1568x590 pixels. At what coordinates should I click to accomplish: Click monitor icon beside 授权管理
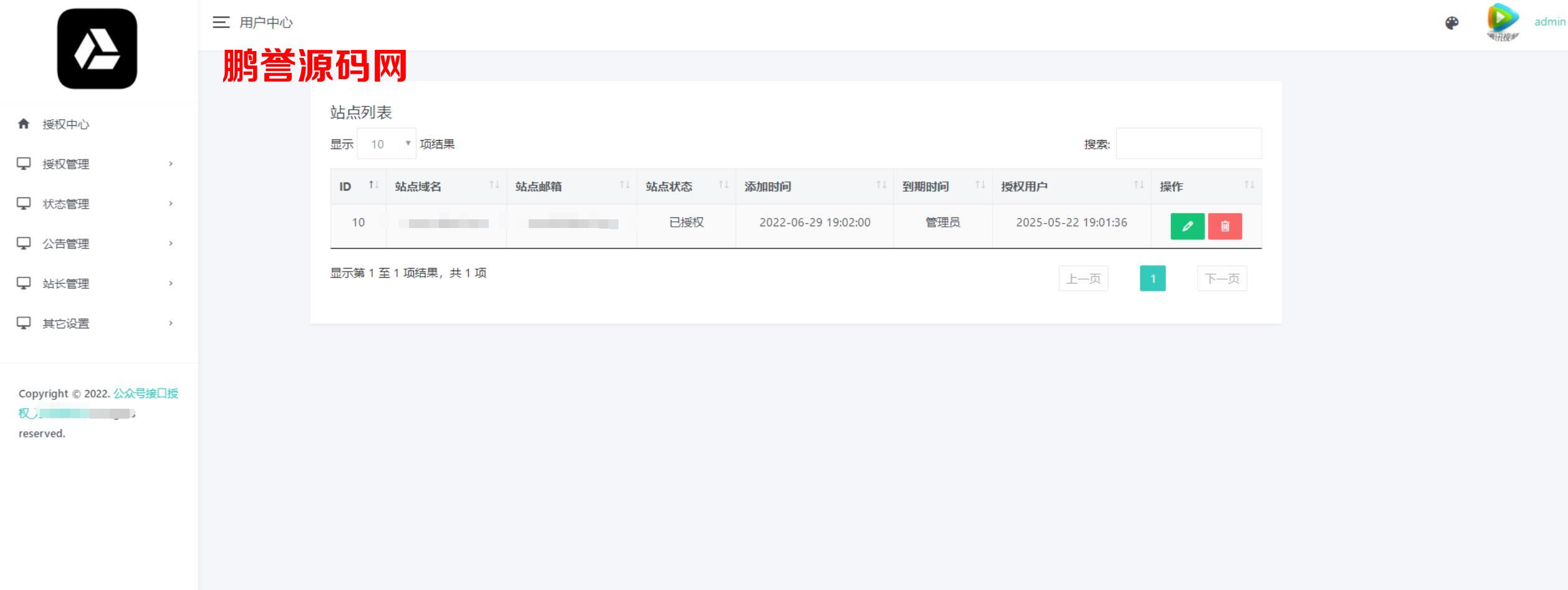pos(24,164)
